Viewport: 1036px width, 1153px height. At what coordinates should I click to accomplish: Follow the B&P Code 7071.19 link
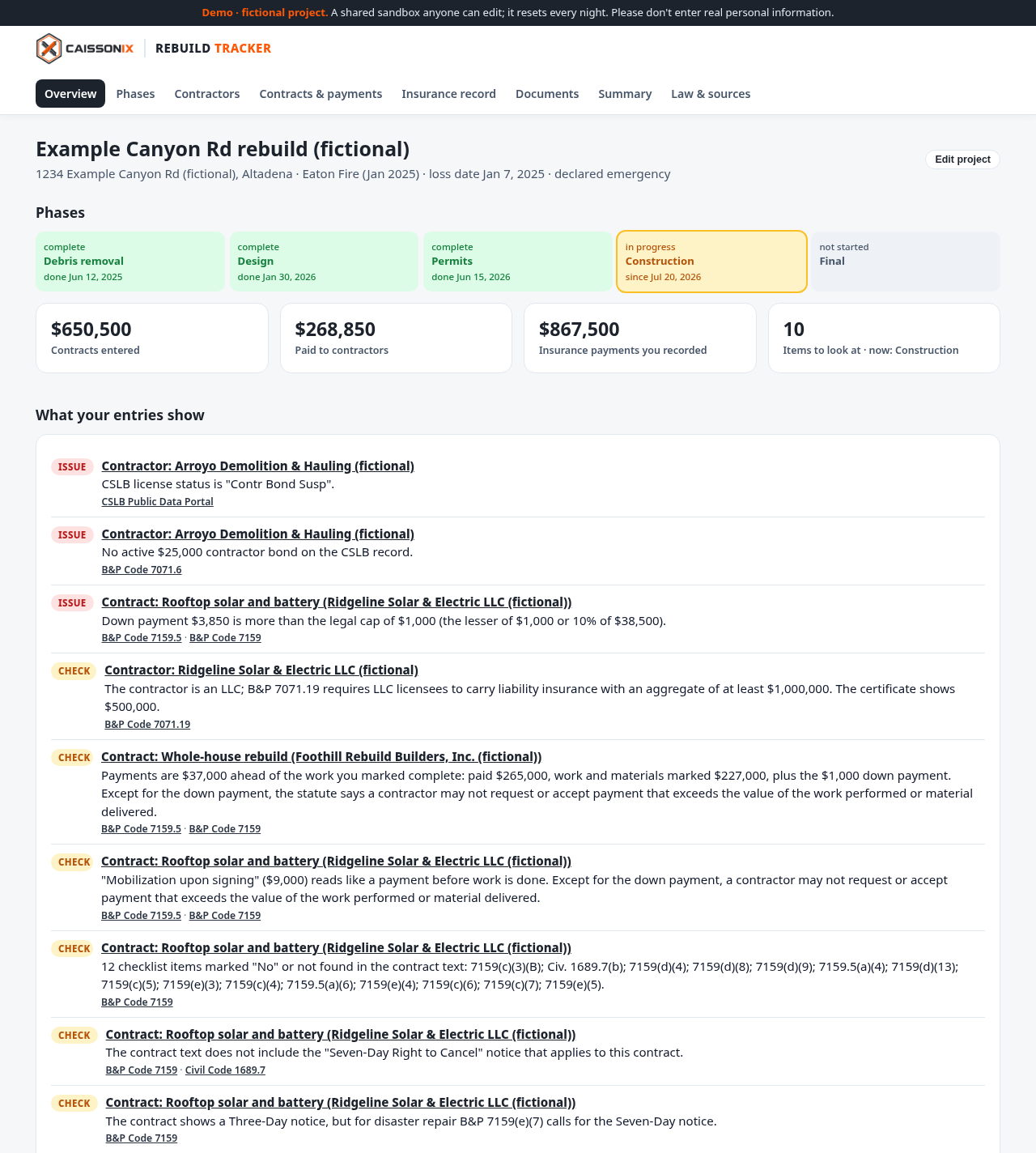pyautogui.click(x=147, y=725)
